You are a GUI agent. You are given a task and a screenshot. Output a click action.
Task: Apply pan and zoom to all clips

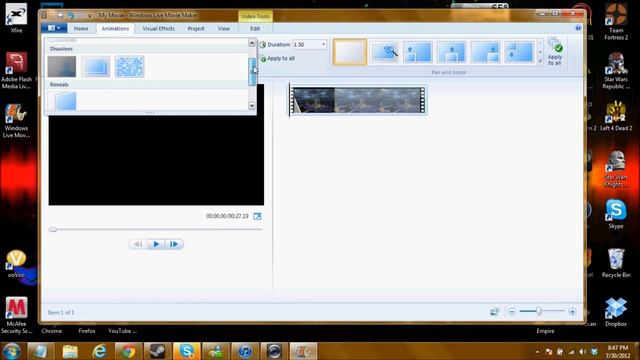coord(555,51)
